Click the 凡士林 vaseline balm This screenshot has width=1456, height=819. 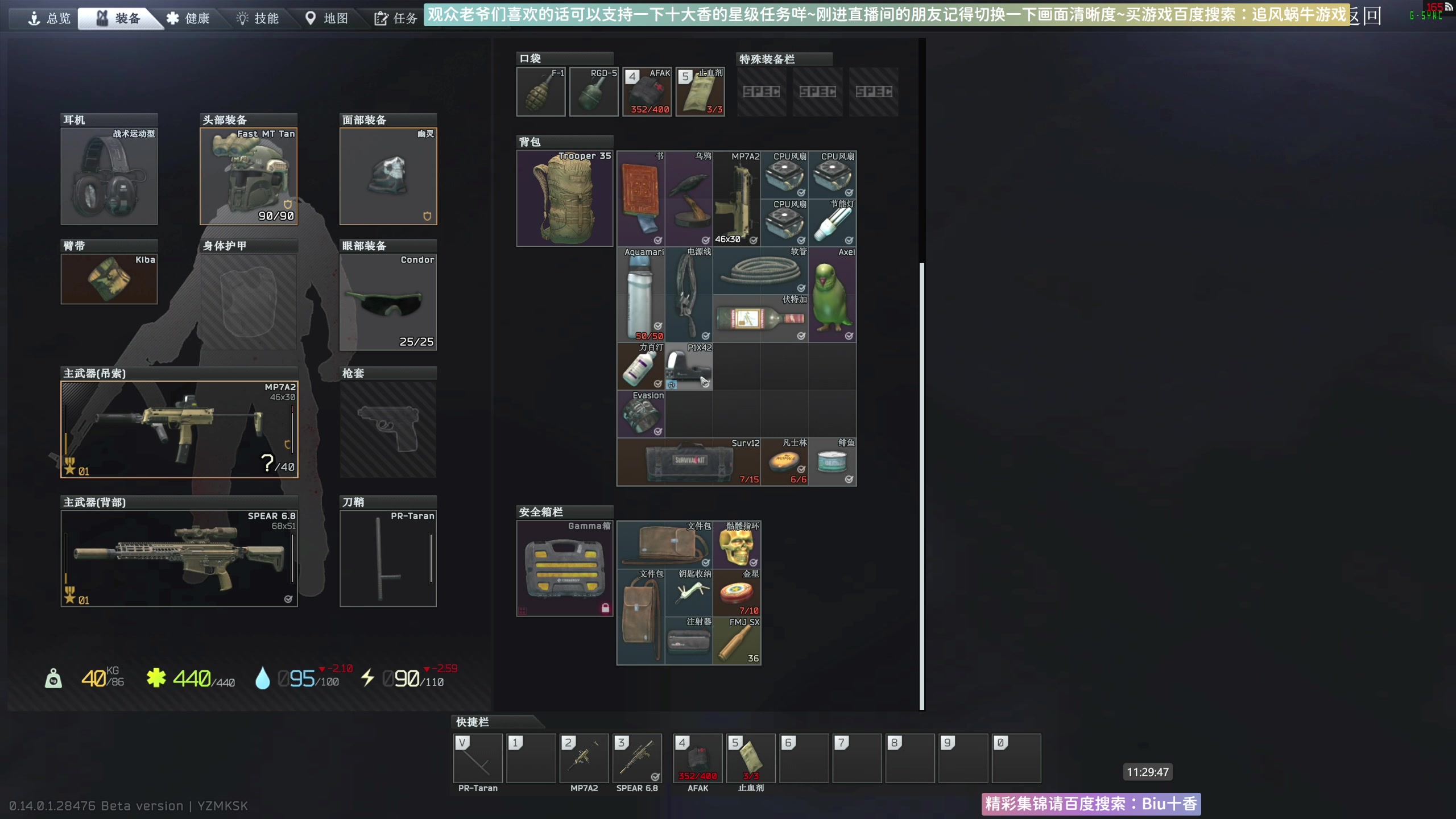pyautogui.click(x=784, y=461)
